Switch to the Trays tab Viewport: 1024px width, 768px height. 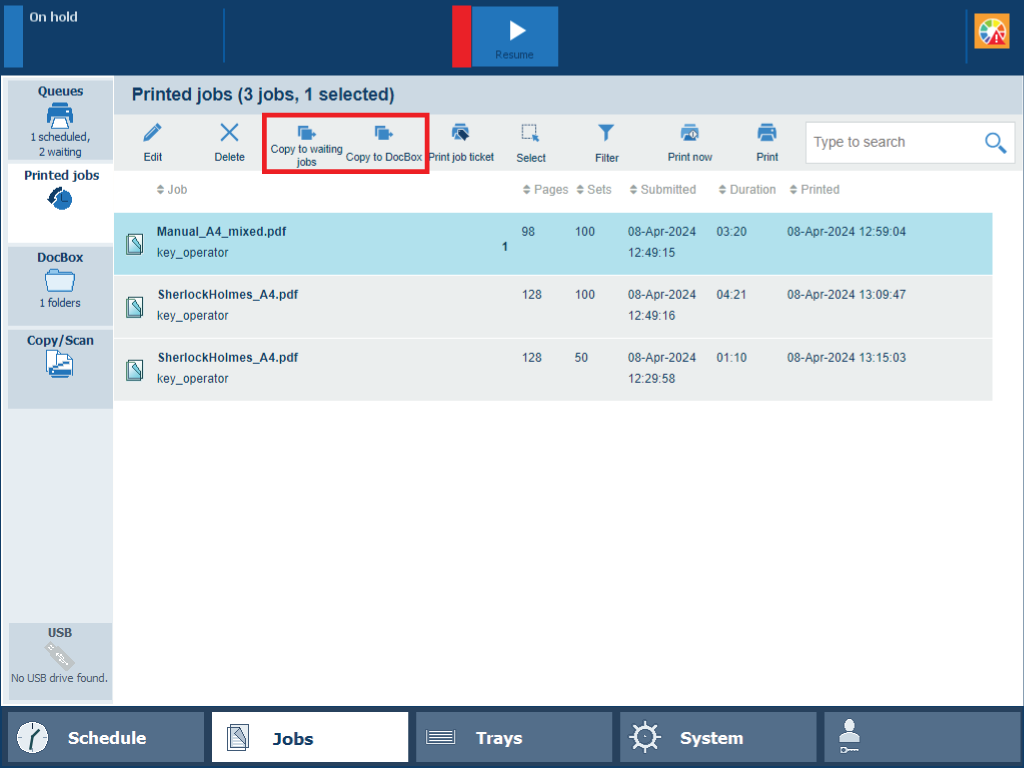[x=513, y=738]
